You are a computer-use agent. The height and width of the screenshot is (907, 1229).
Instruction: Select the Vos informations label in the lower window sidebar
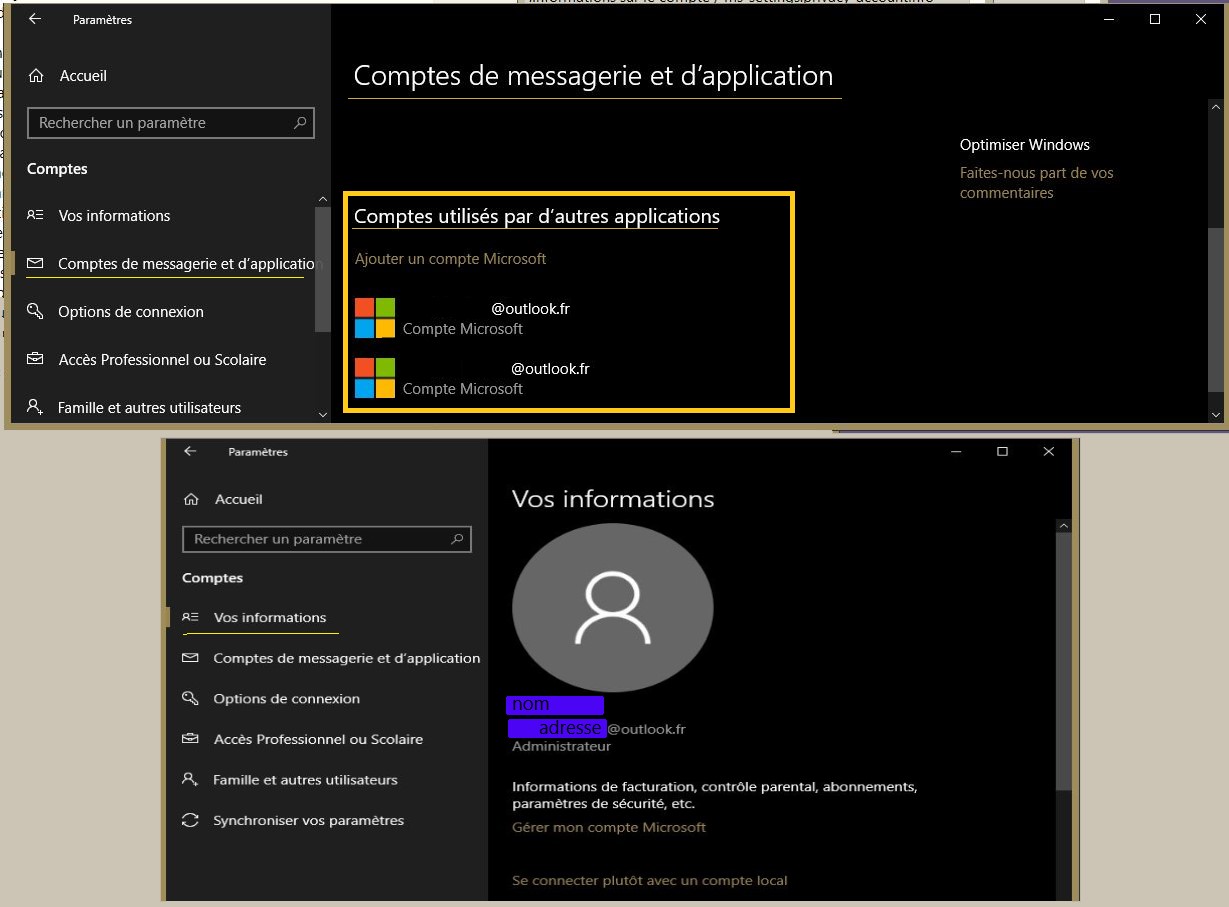270,618
